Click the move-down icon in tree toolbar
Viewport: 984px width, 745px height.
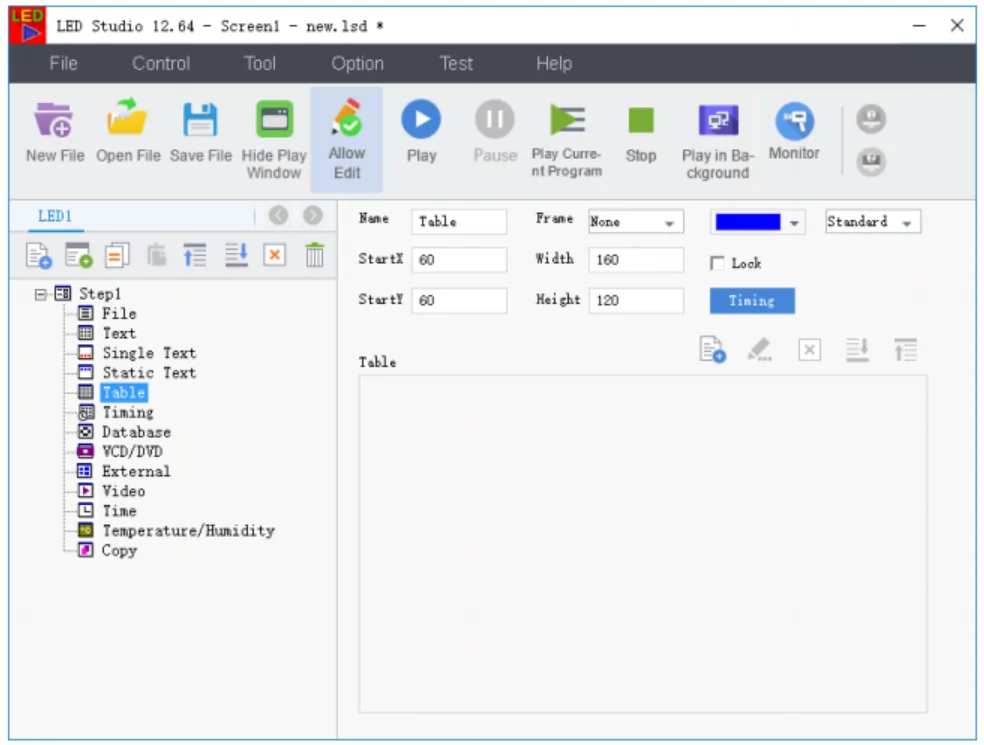point(236,255)
